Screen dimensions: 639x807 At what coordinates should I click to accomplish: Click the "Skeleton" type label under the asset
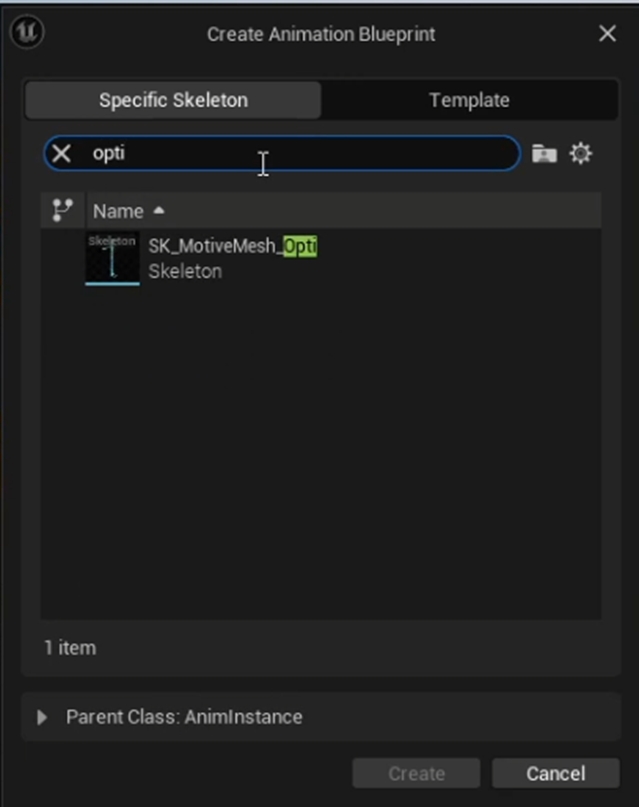click(185, 271)
